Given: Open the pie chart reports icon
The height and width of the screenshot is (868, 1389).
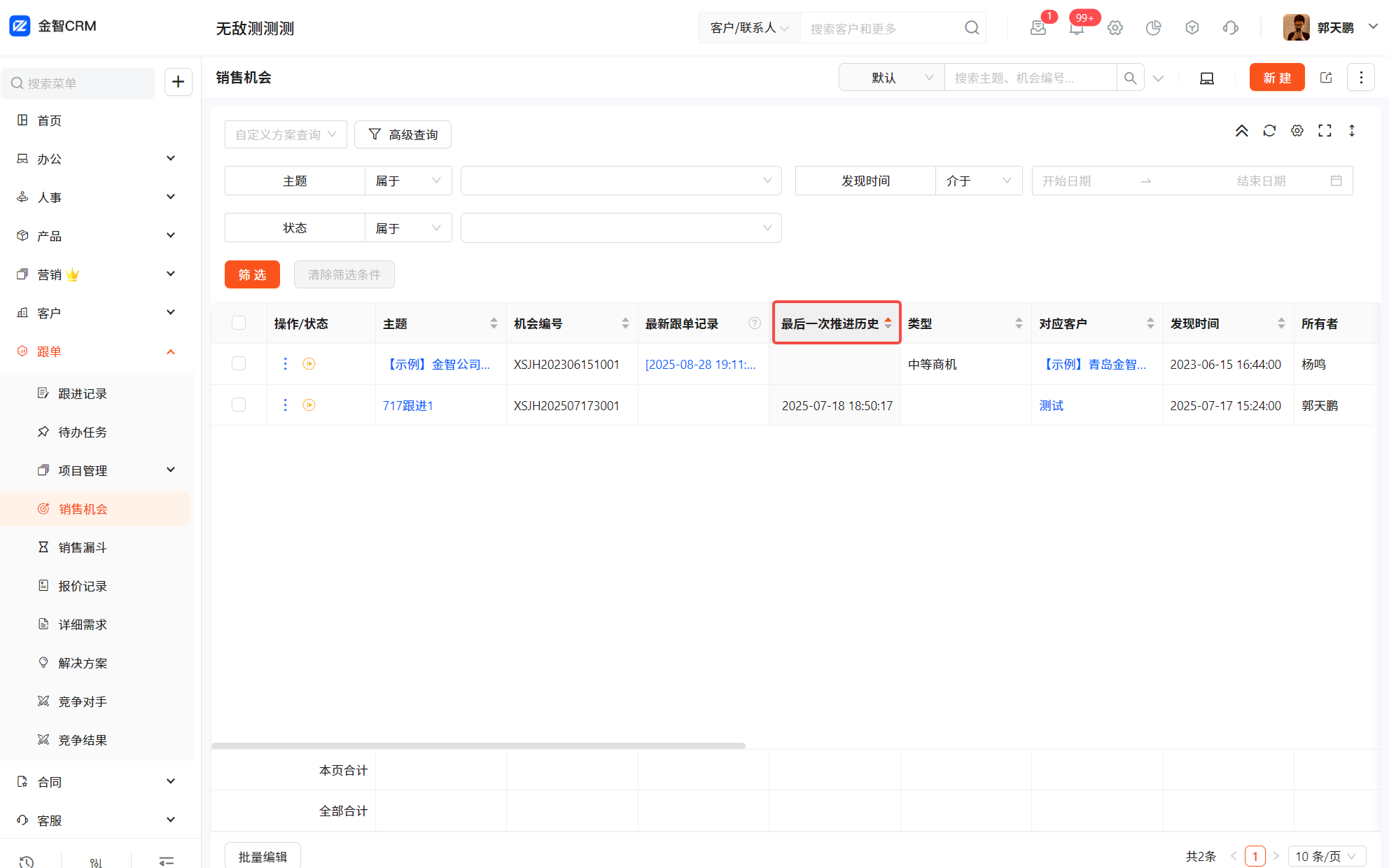Looking at the screenshot, I should pyautogui.click(x=1153, y=28).
